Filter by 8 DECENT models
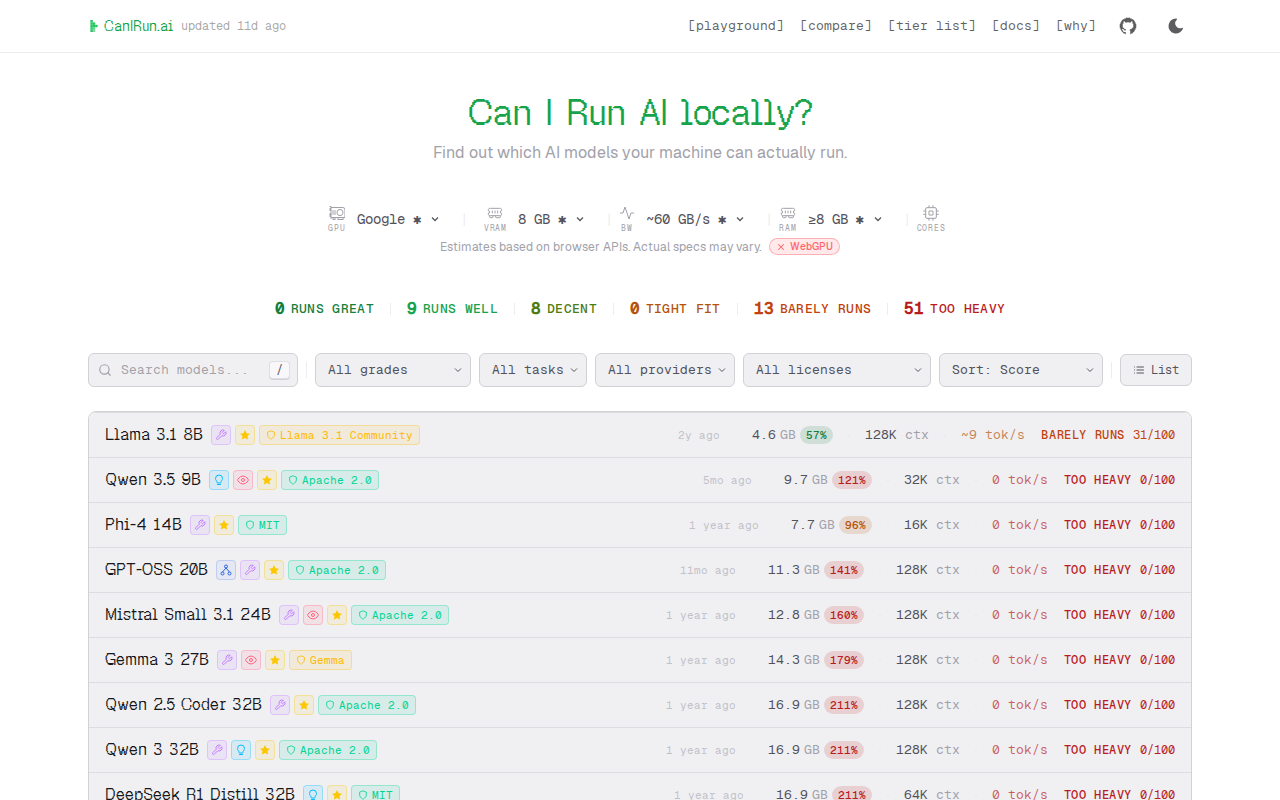Image resolution: width=1280 pixels, height=800 pixels. click(x=564, y=309)
